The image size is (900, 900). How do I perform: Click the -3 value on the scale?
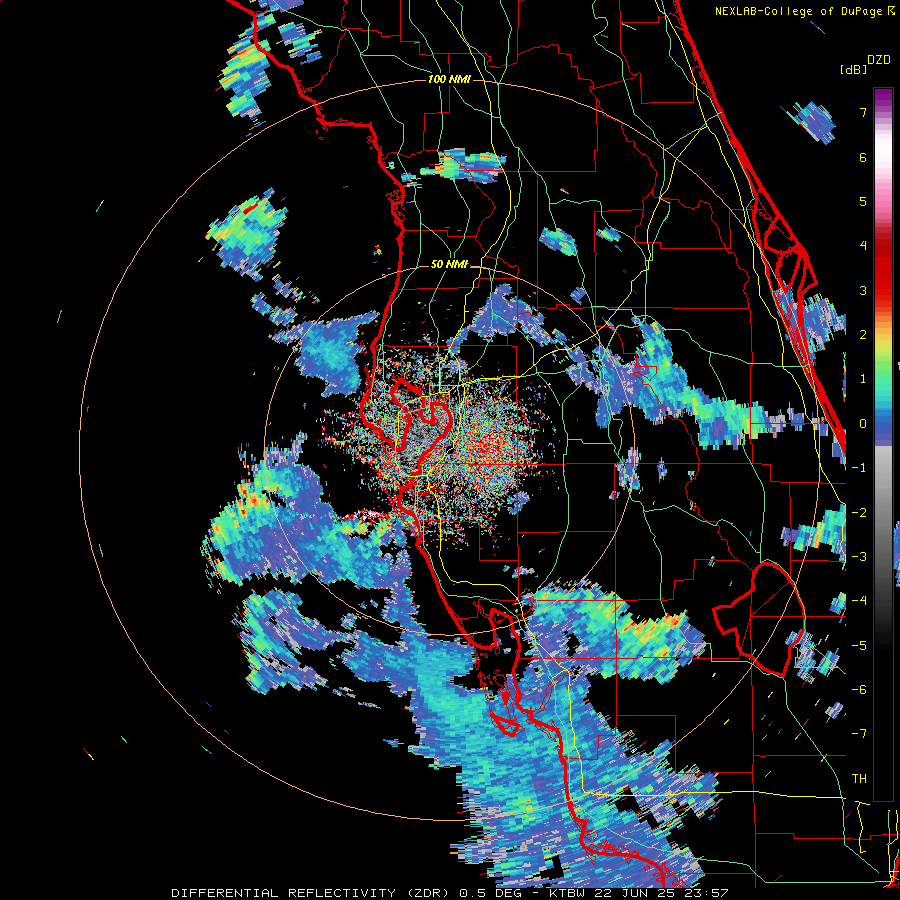pos(859,557)
